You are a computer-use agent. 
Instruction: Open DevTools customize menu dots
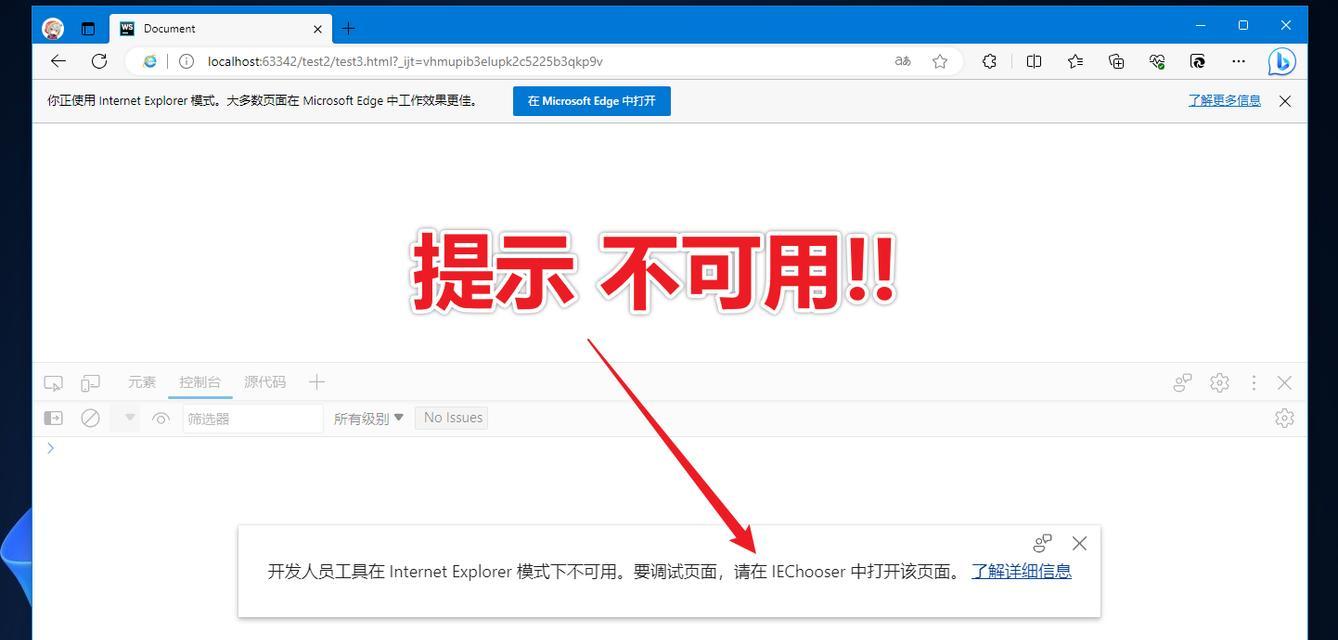click(1254, 383)
